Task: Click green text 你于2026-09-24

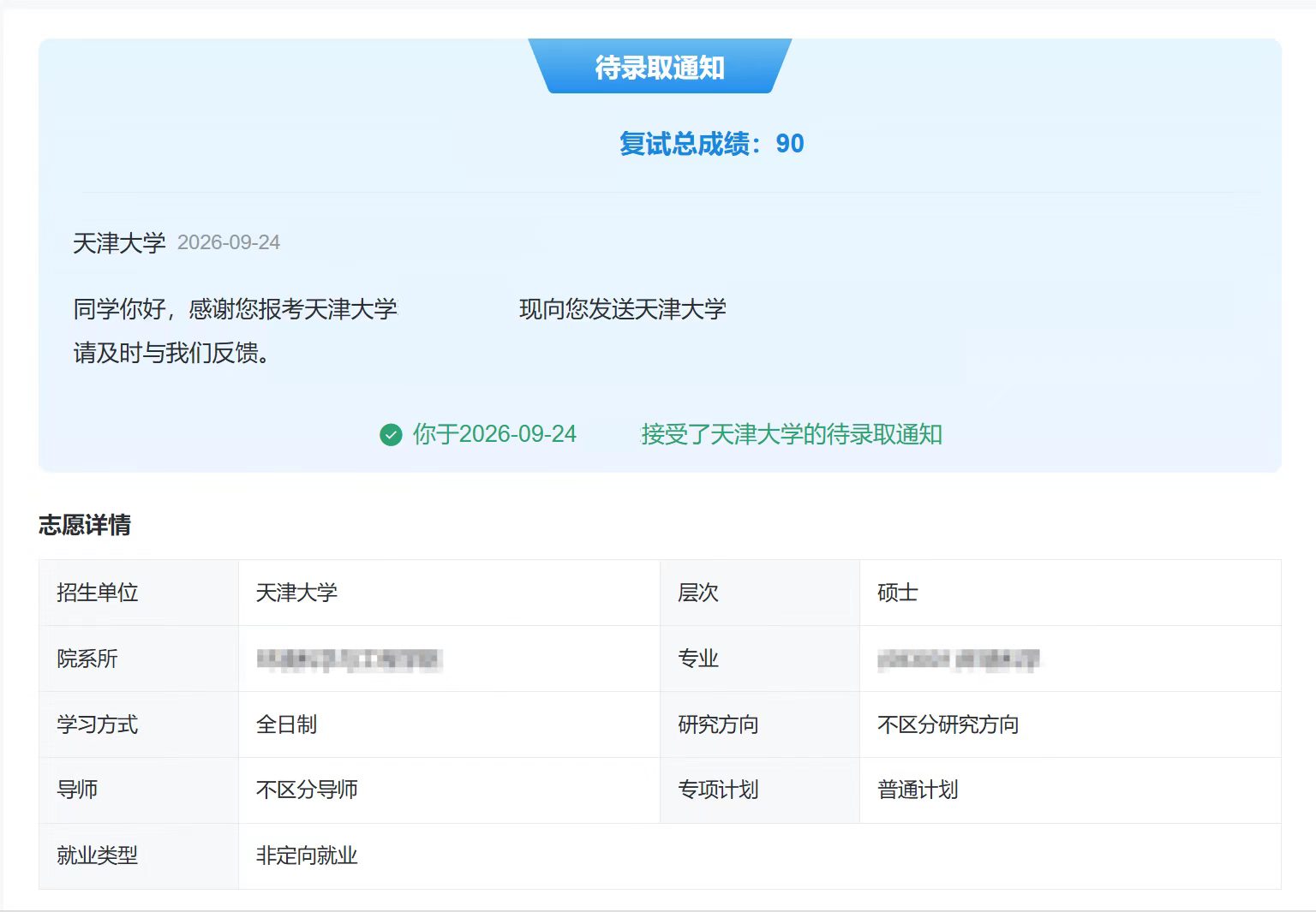Action: click(494, 434)
